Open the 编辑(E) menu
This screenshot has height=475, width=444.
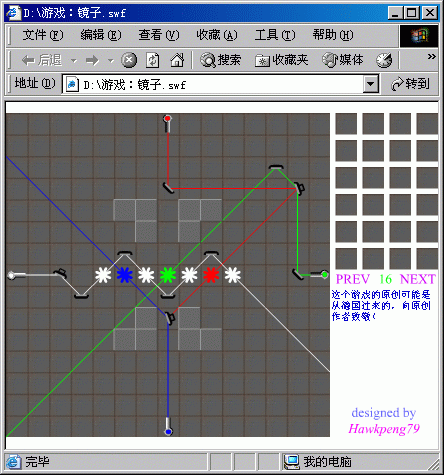tap(101, 35)
